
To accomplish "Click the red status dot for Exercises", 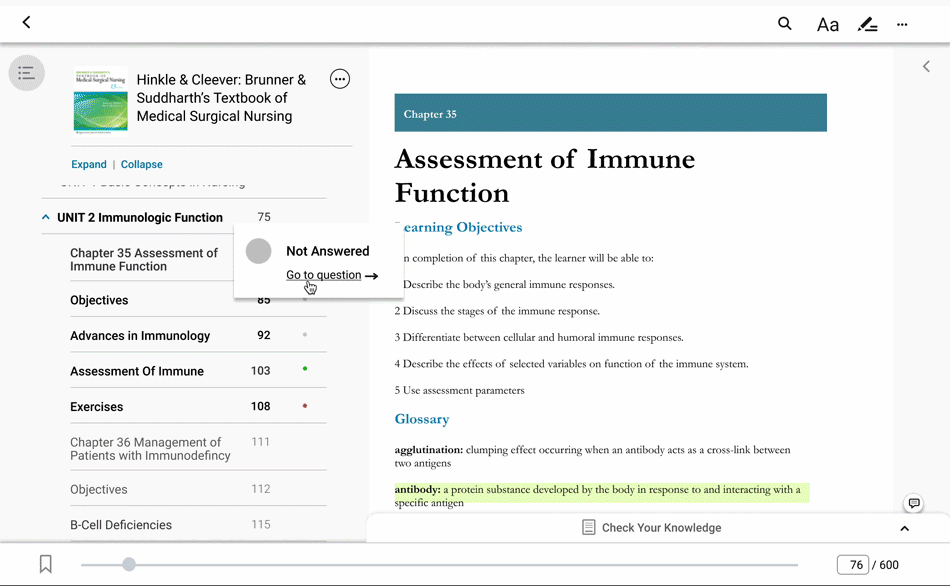I will (305, 406).
